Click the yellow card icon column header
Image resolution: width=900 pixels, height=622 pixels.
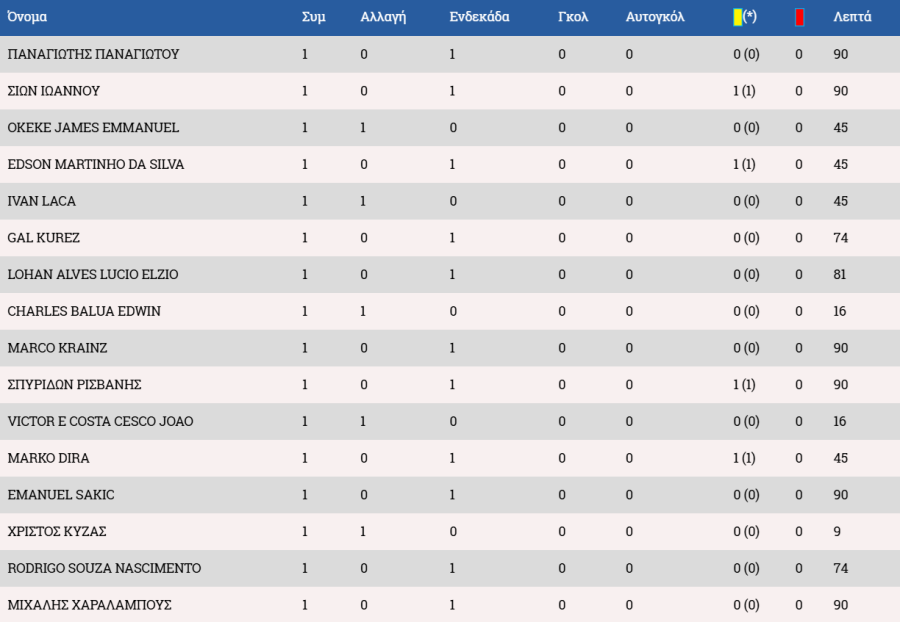(x=744, y=17)
